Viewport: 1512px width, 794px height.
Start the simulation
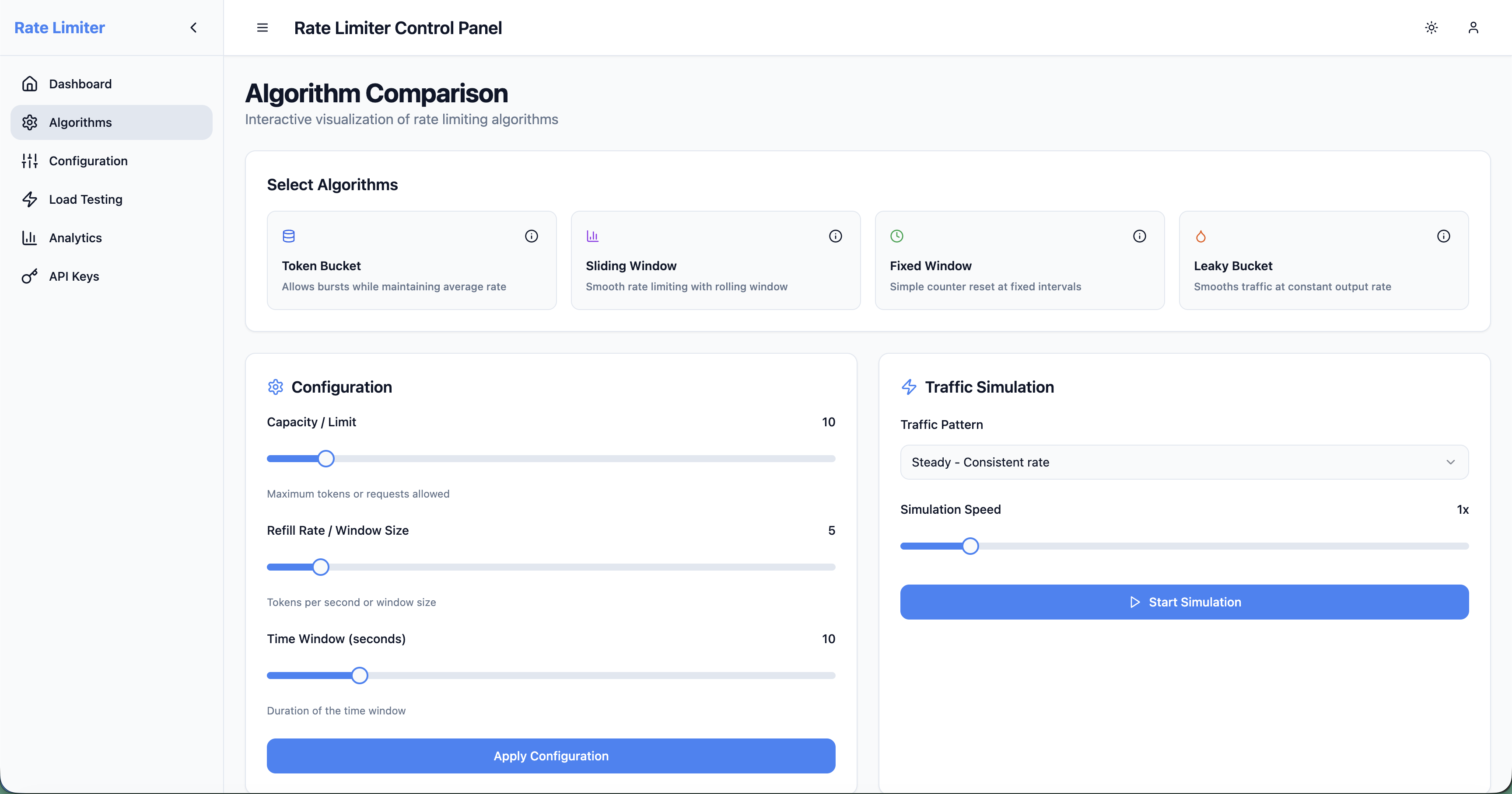(x=1184, y=602)
